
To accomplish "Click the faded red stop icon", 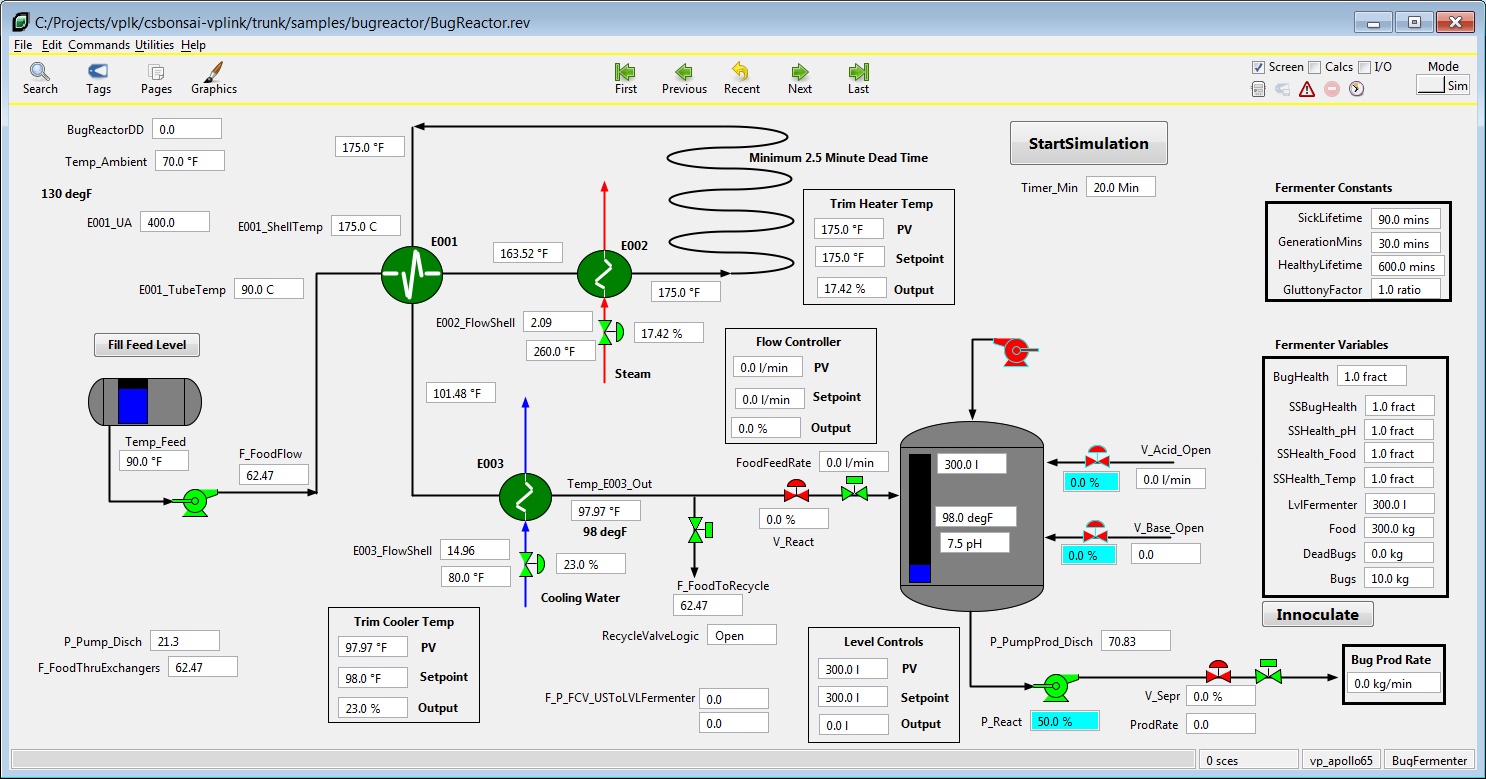I will (x=1332, y=89).
